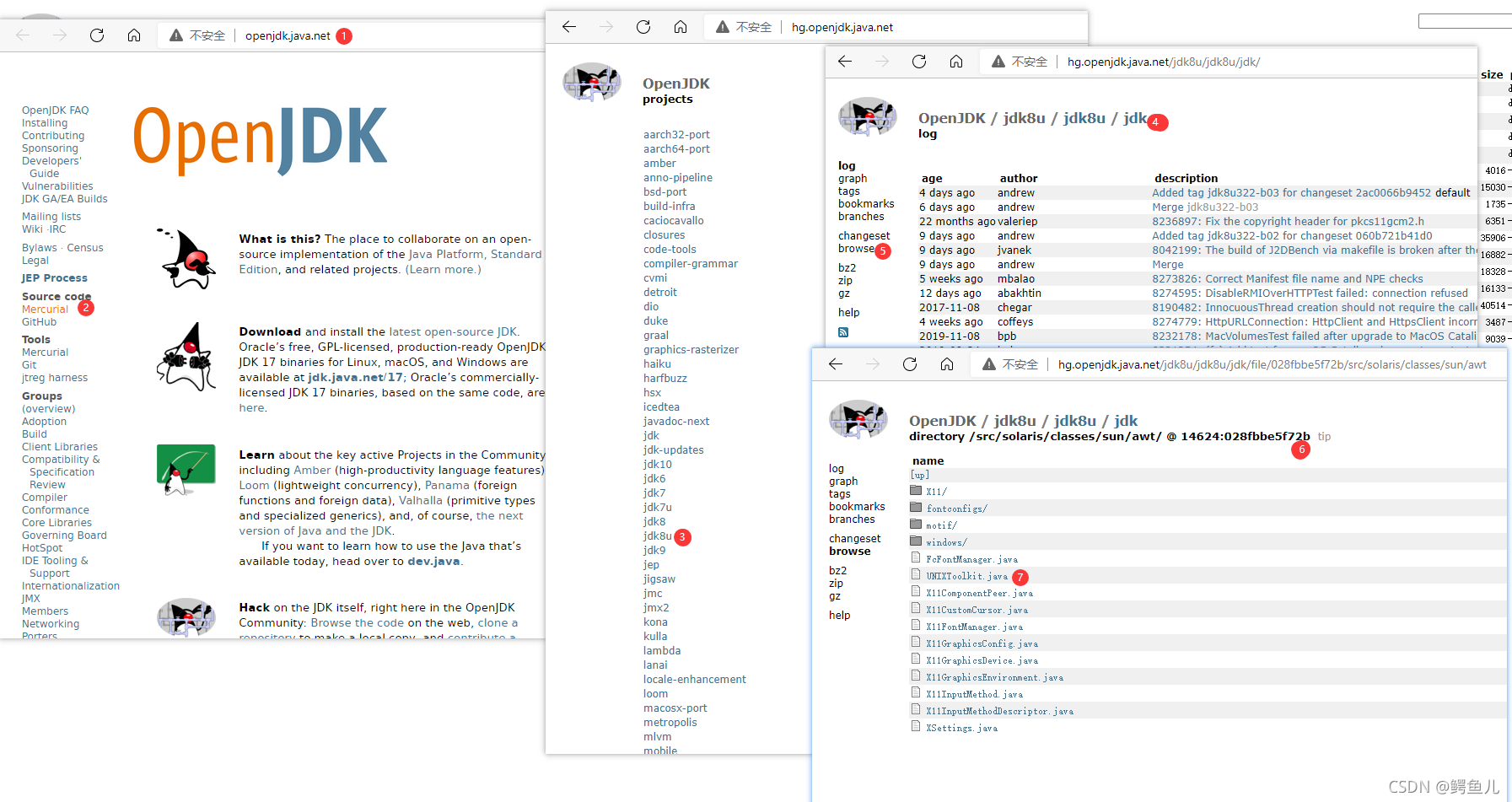Open the aarch32-port project link
The image size is (1512, 802).
pyautogui.click(x=676, y=135)
